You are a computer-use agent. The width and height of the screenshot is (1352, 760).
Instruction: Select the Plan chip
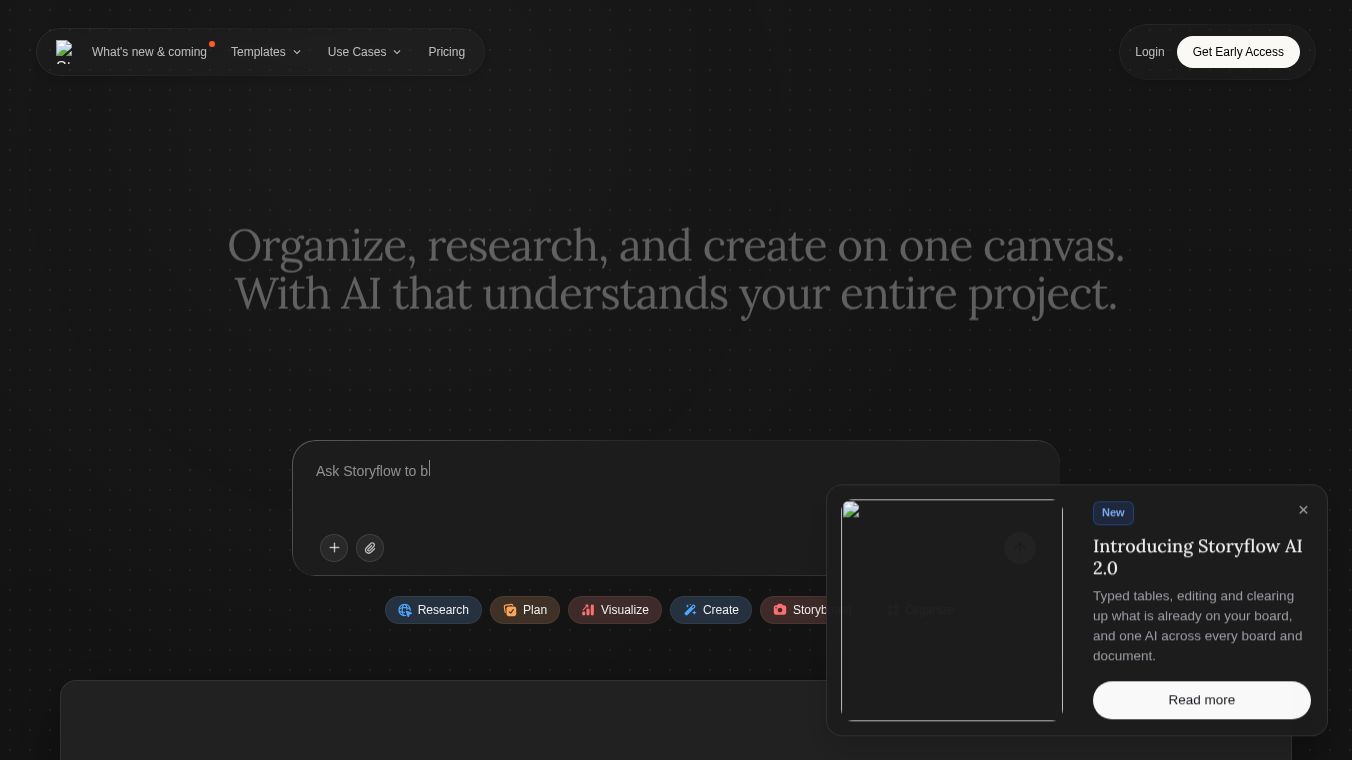coord(525,610)
